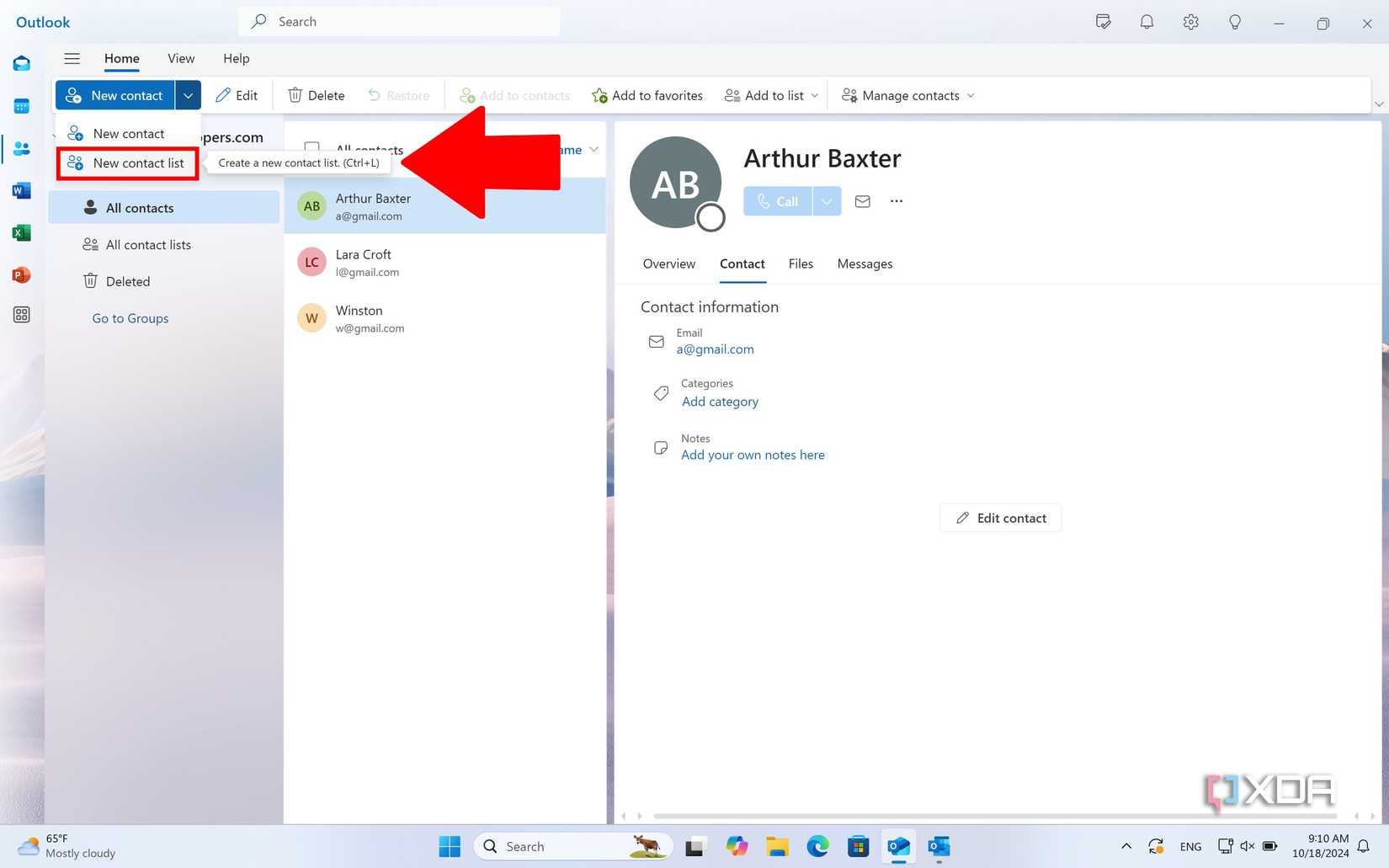Open Mail from the Outlook sidebar
The width and height of the screenshot is (1389, 868).
[21, 62]
